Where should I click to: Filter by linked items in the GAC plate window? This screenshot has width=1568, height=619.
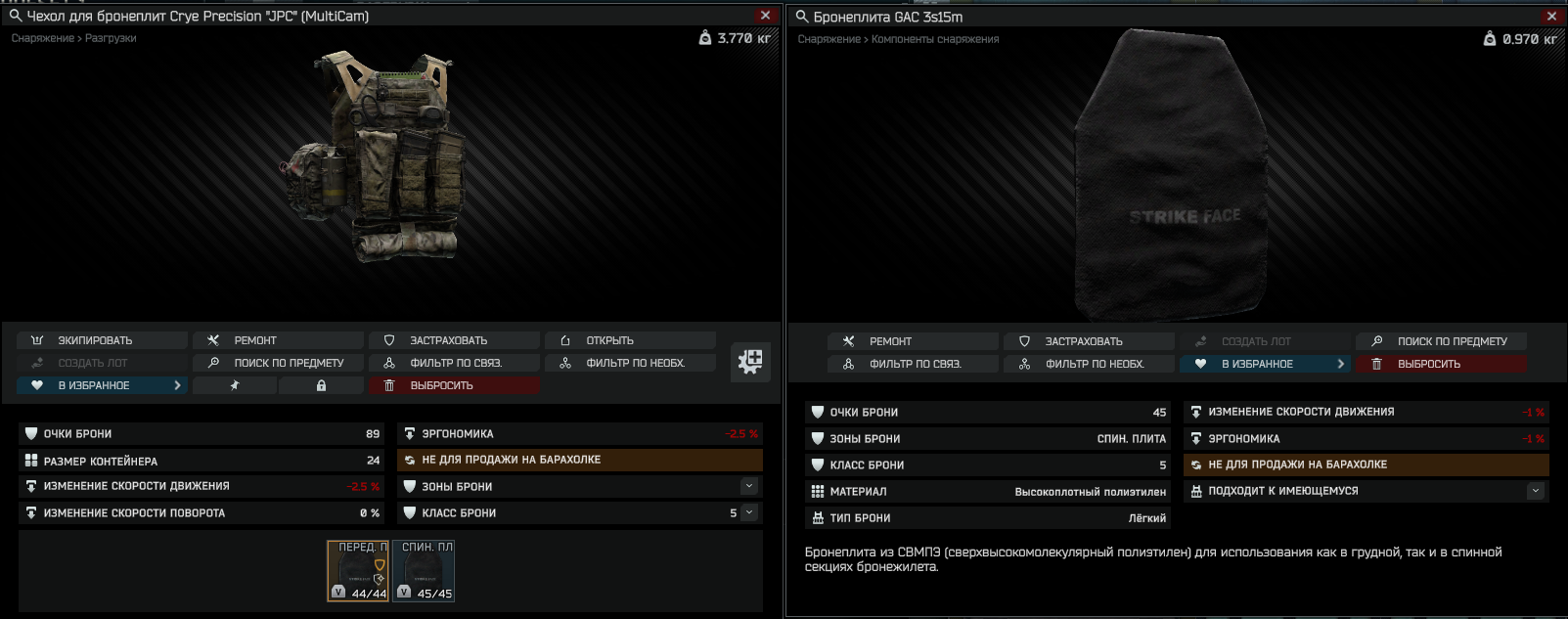913,364
